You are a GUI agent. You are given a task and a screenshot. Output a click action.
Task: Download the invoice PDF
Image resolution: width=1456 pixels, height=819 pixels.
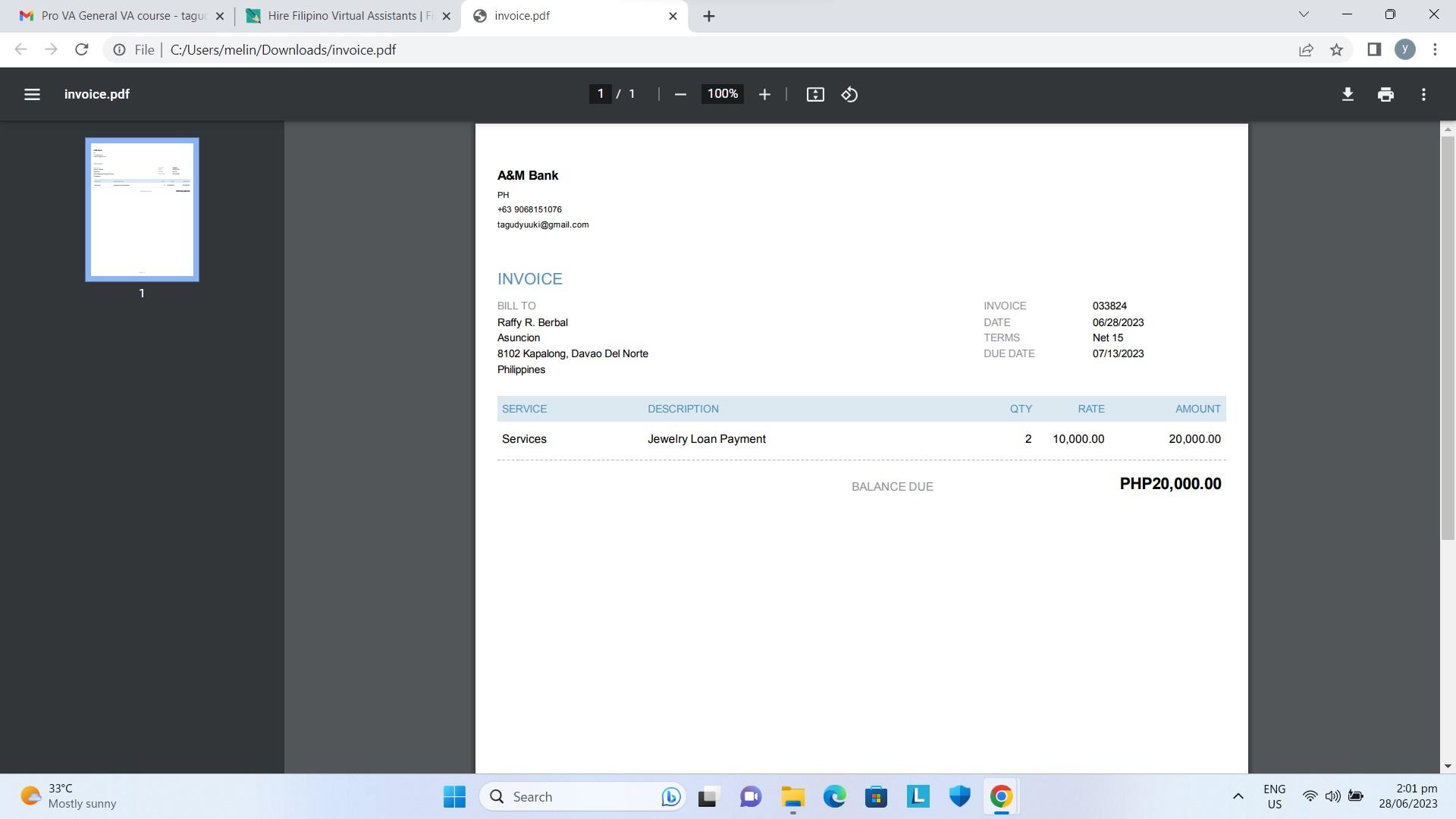click(x=1348, y=94)
